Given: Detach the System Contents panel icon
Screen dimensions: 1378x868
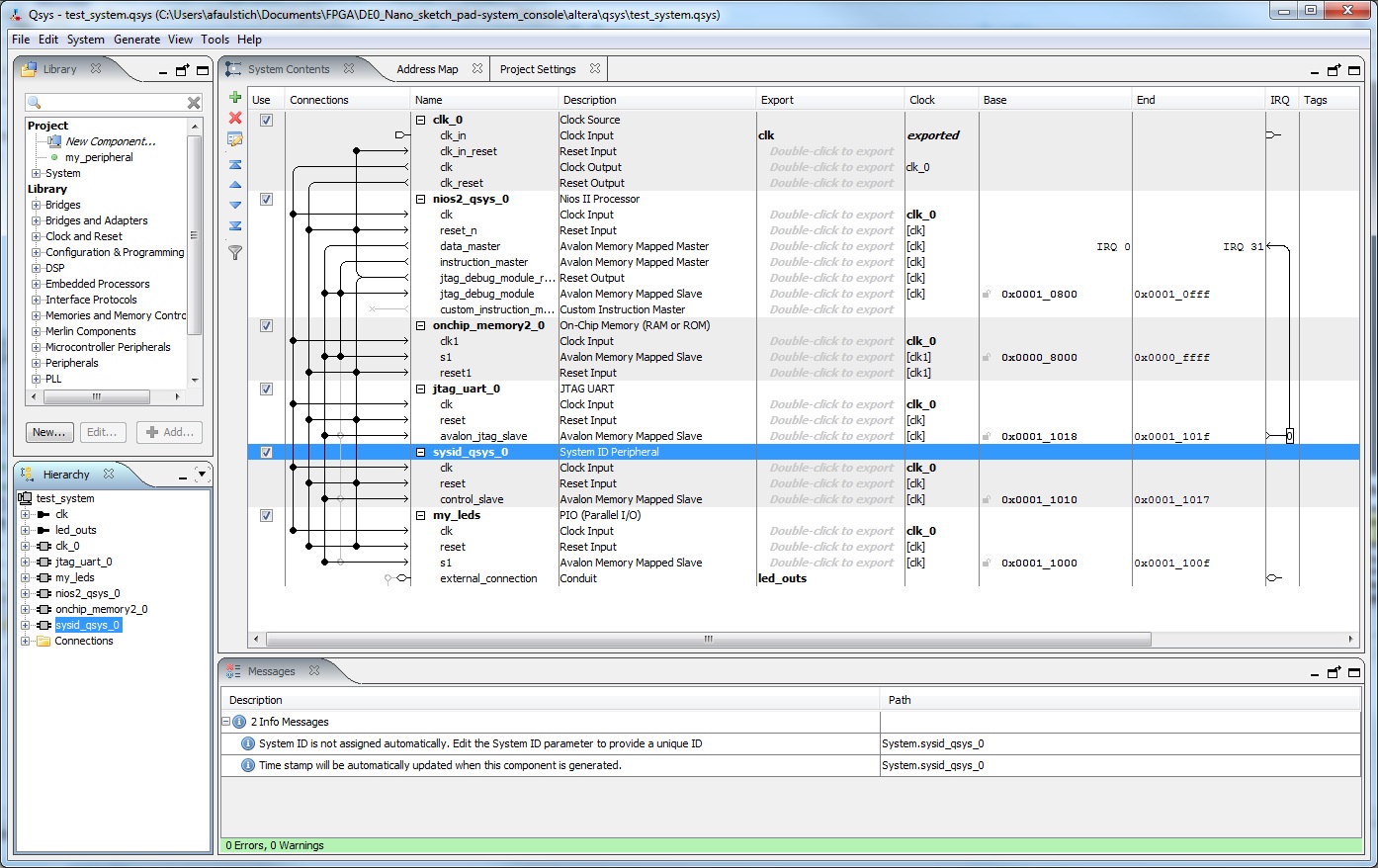Looking at the screenshot, I should (x=1335, y=71).
